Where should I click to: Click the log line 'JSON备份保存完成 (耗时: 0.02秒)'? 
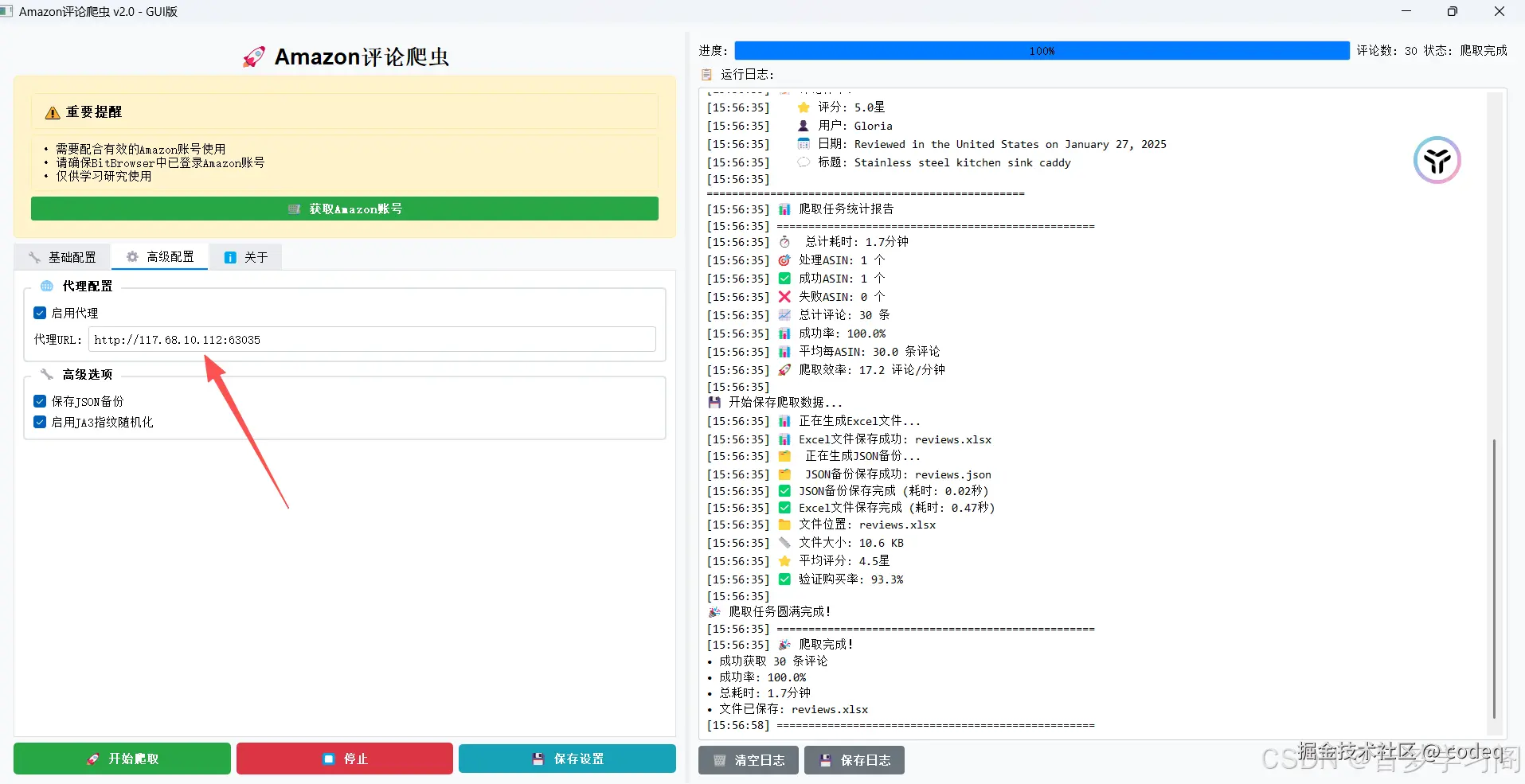(893, 491)
